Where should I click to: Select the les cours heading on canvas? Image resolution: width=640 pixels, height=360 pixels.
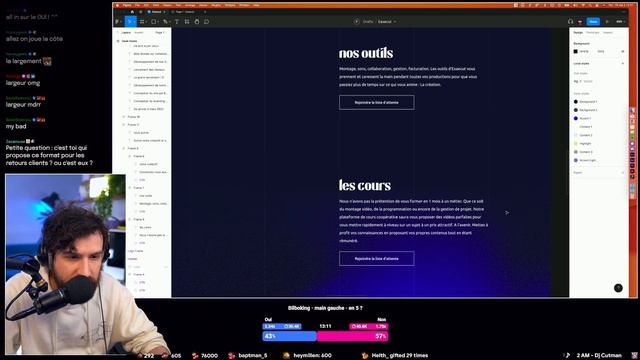tap(364, 185)
